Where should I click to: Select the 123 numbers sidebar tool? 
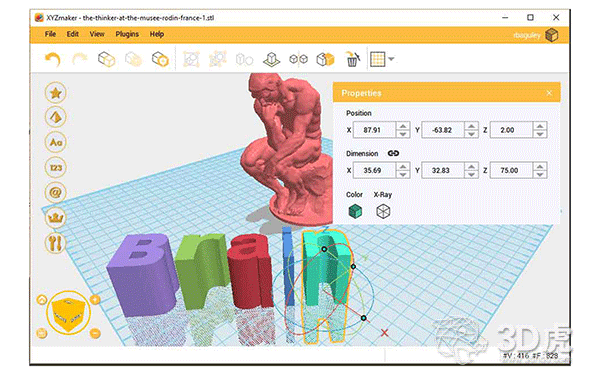(55, 168)
